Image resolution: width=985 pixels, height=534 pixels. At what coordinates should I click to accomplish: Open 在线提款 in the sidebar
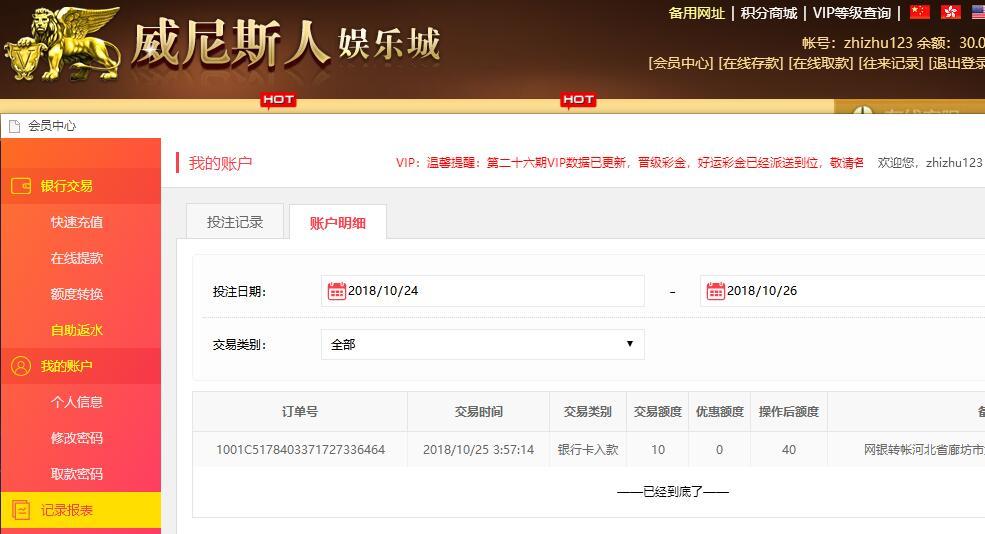click(77, 258)
